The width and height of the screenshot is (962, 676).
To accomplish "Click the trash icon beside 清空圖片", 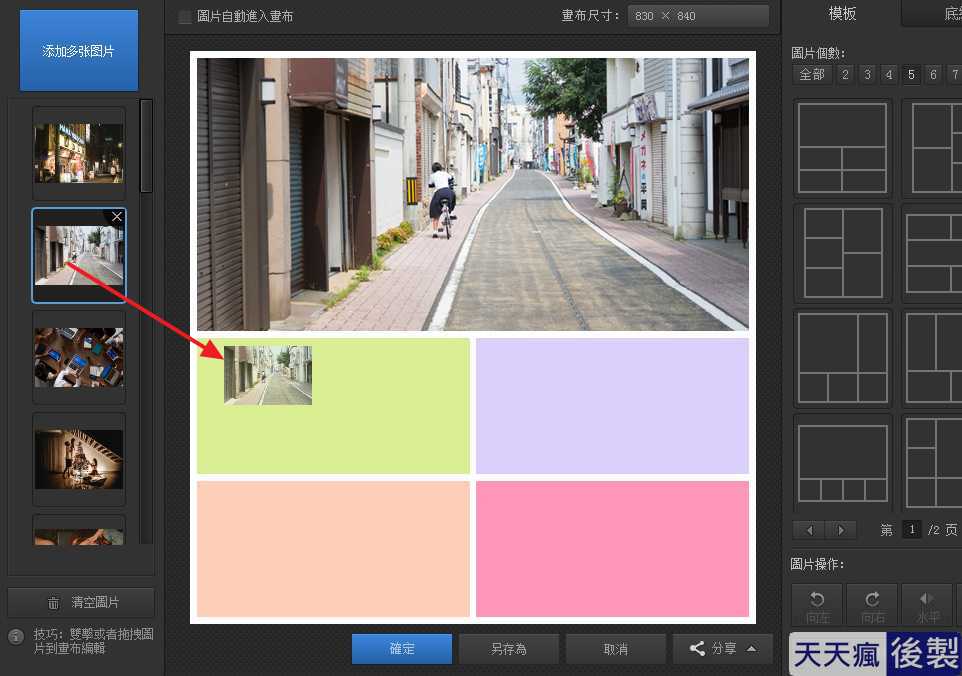I will (x=53, y=602).
